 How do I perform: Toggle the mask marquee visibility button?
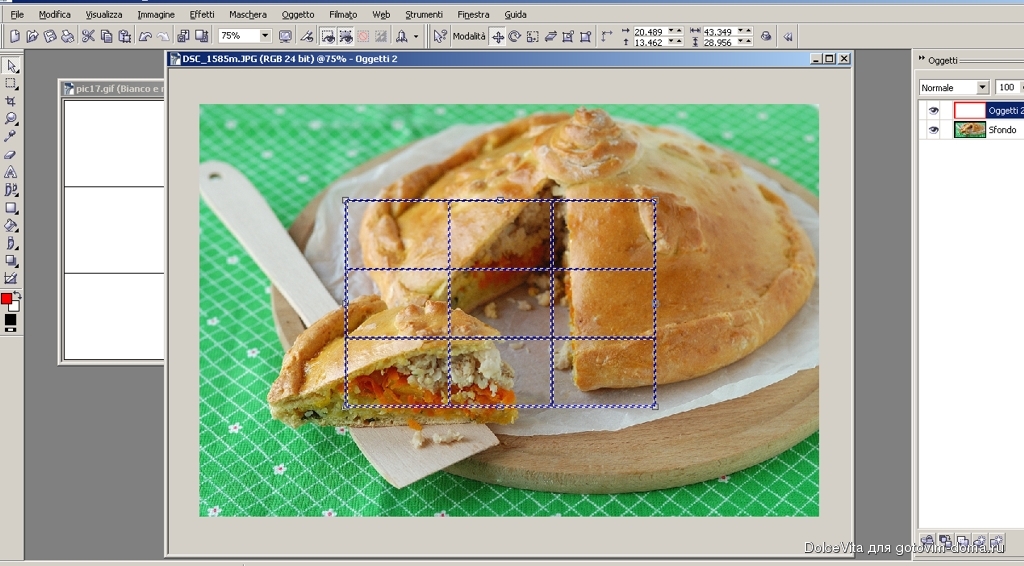coord(328,37)
